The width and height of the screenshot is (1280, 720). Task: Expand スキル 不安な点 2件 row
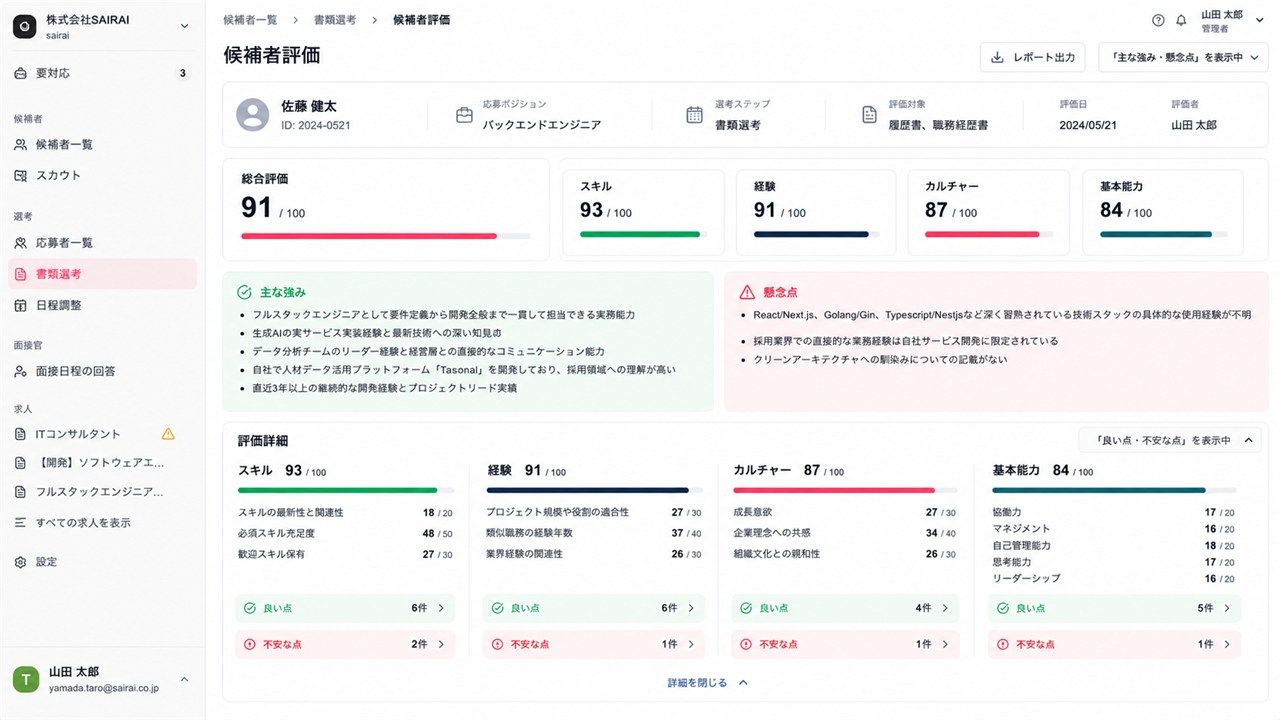[345, 644]
